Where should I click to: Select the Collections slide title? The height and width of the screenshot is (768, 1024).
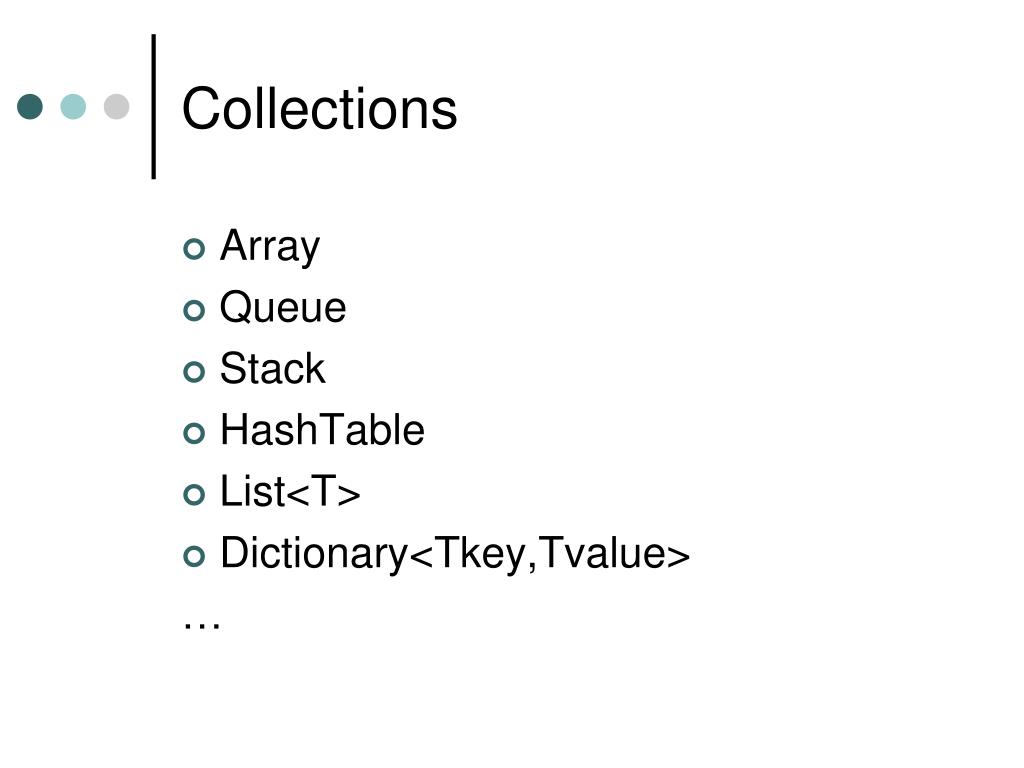pyautogui.click(x=319, y=108)
